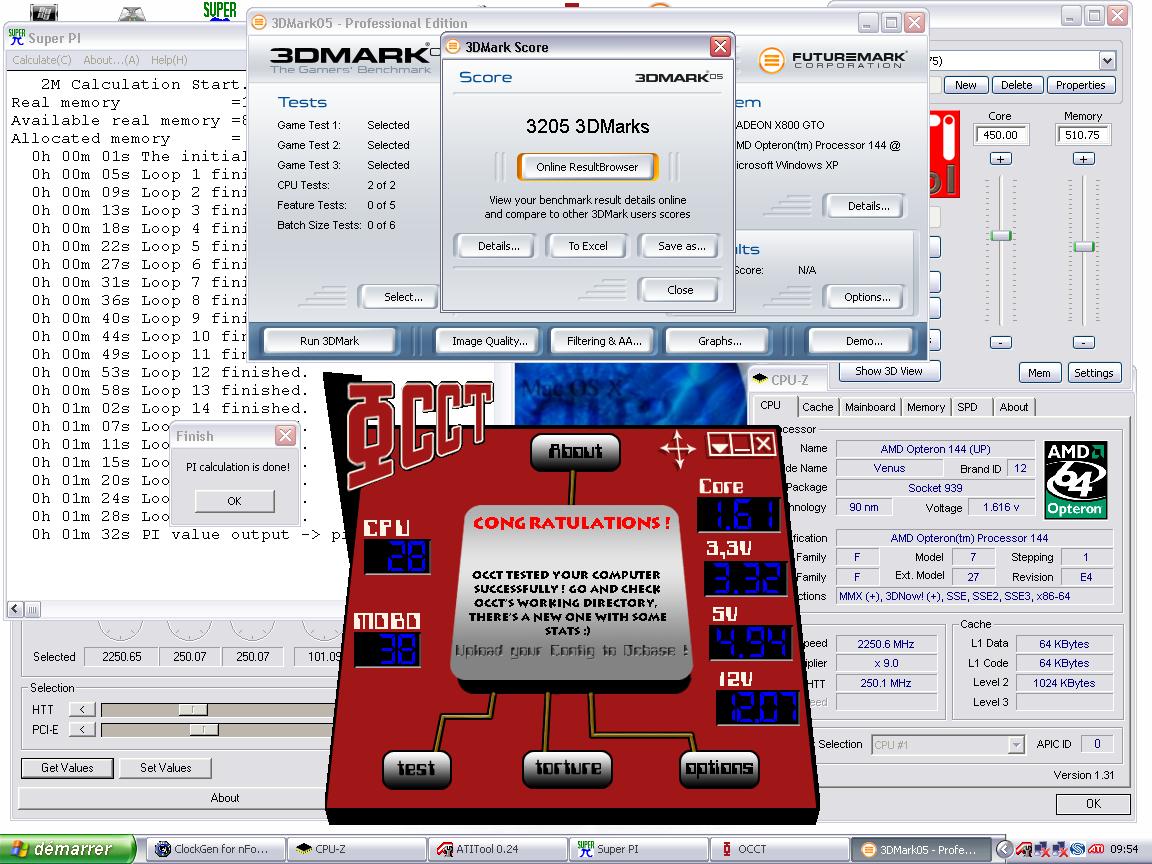Screen dimensions: 1152x864
Task: Minimize OCCT with underscore icon
Action: [741, 444]
